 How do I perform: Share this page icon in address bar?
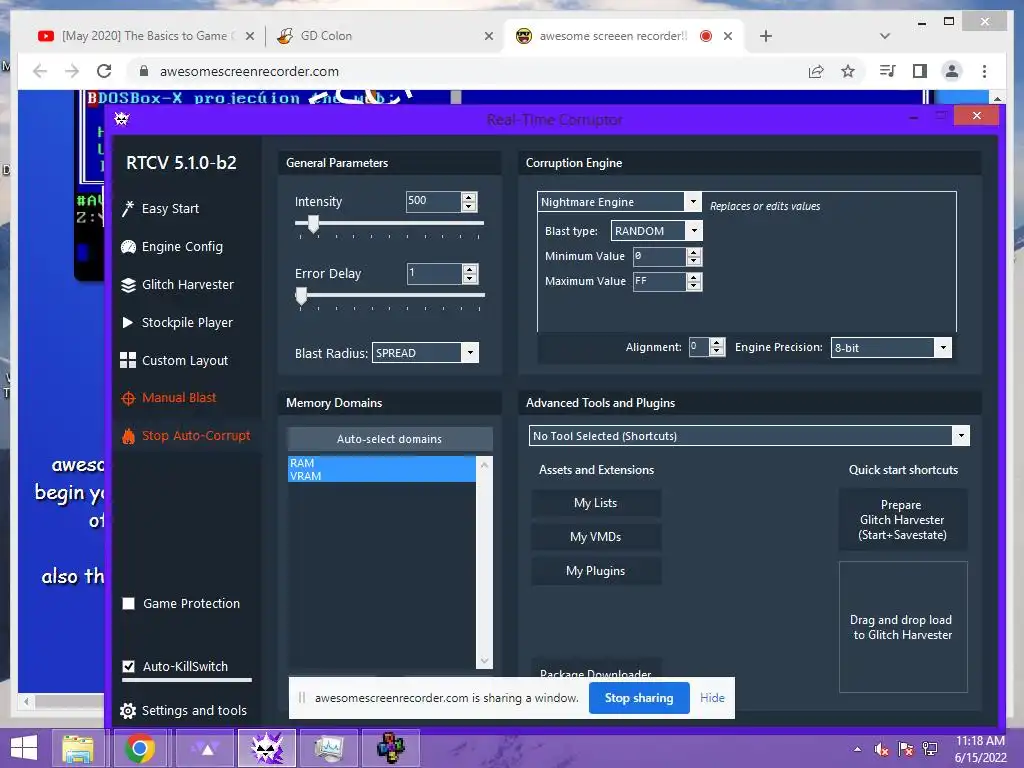[x=816, y=71]
